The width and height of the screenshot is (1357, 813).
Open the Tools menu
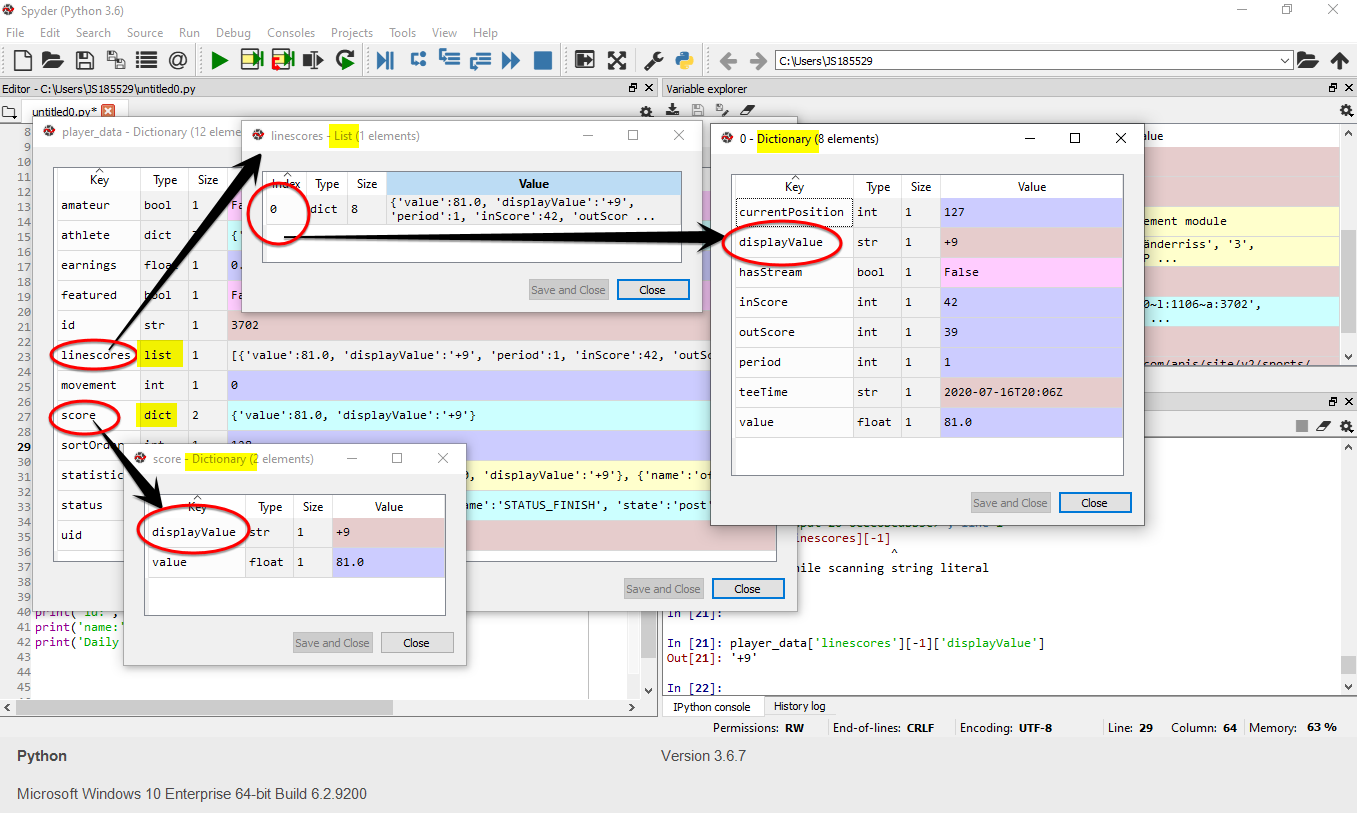(x=403, y=33)
